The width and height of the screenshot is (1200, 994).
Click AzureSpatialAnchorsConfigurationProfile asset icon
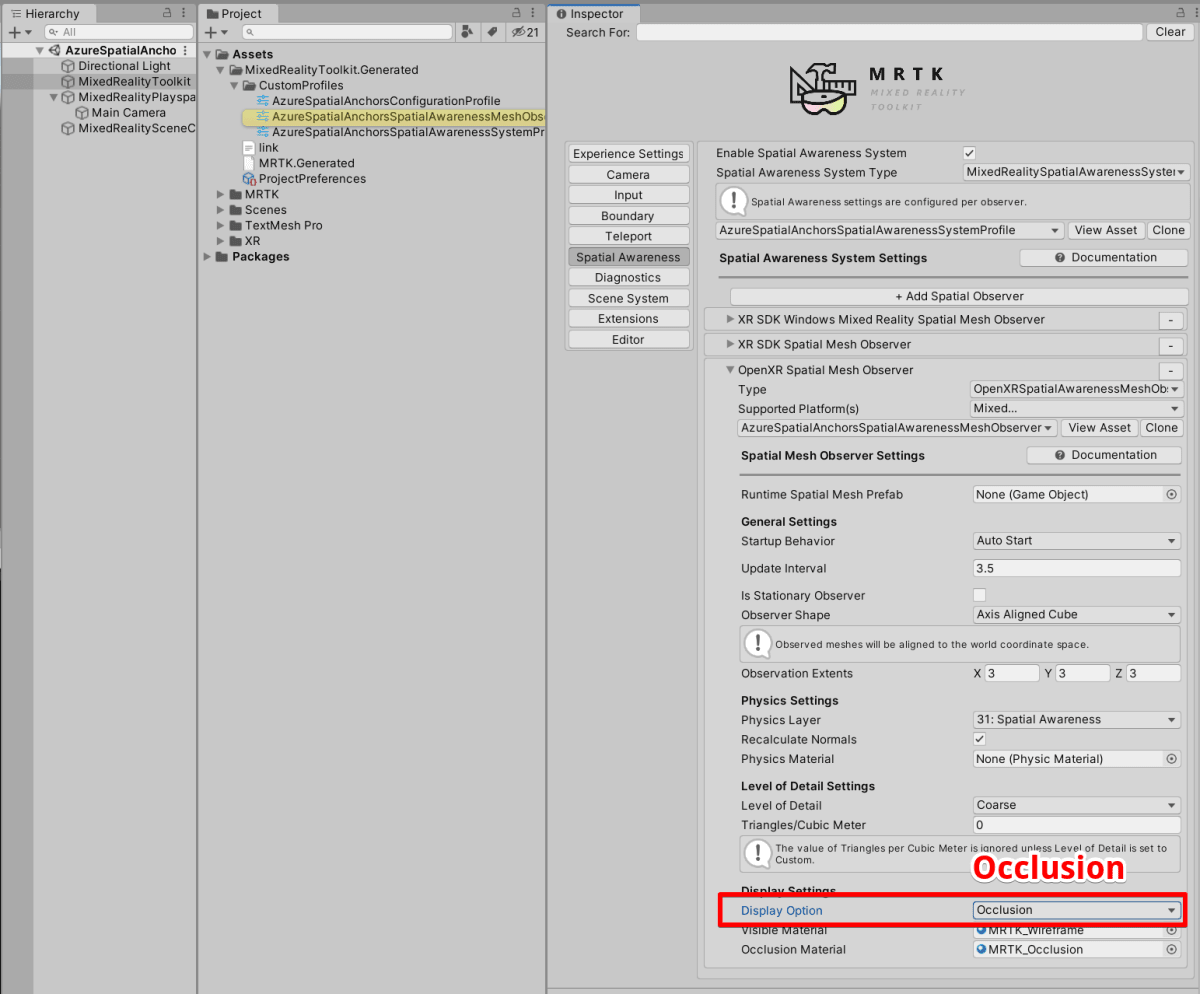263,101
